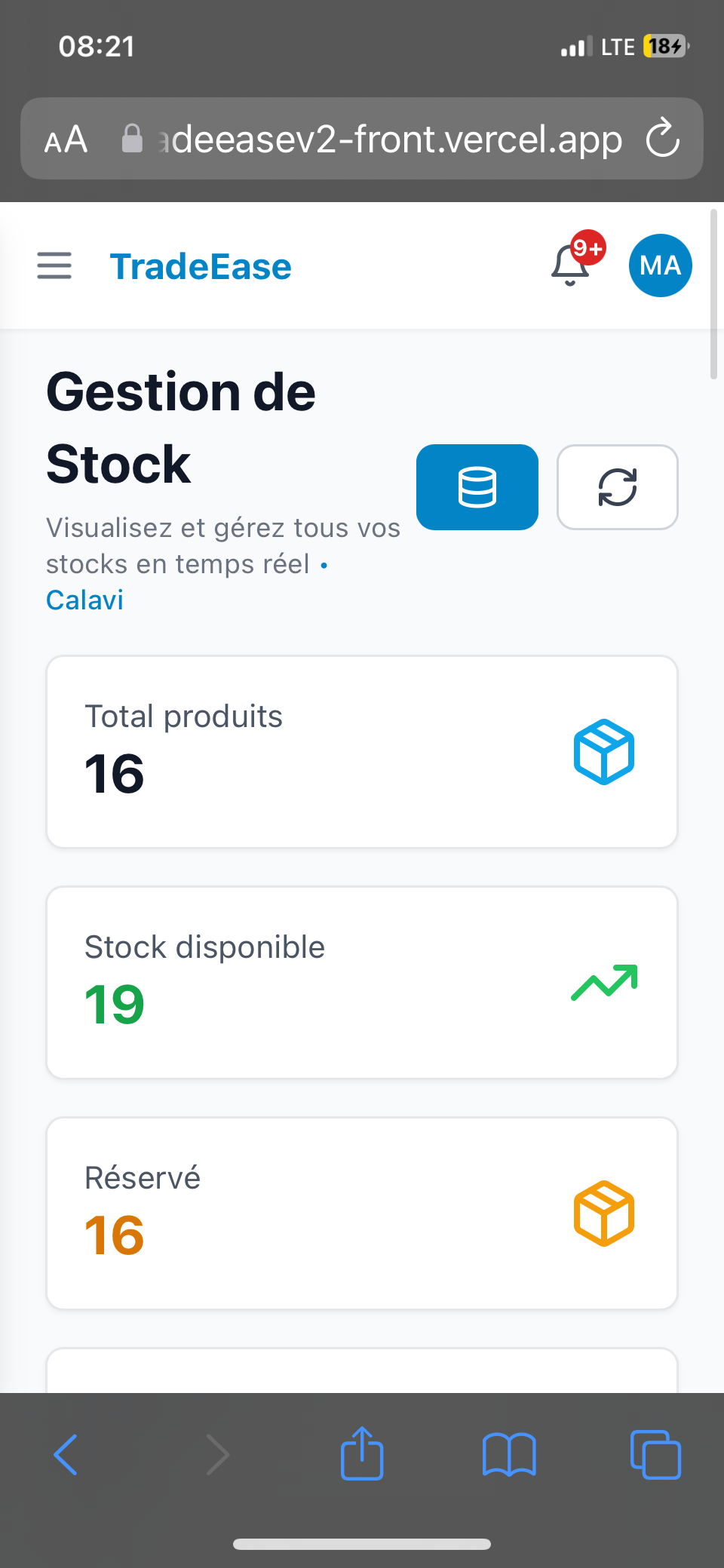Reload the page in Safari
Screen dimensions: 724x1568
point(663,139)
